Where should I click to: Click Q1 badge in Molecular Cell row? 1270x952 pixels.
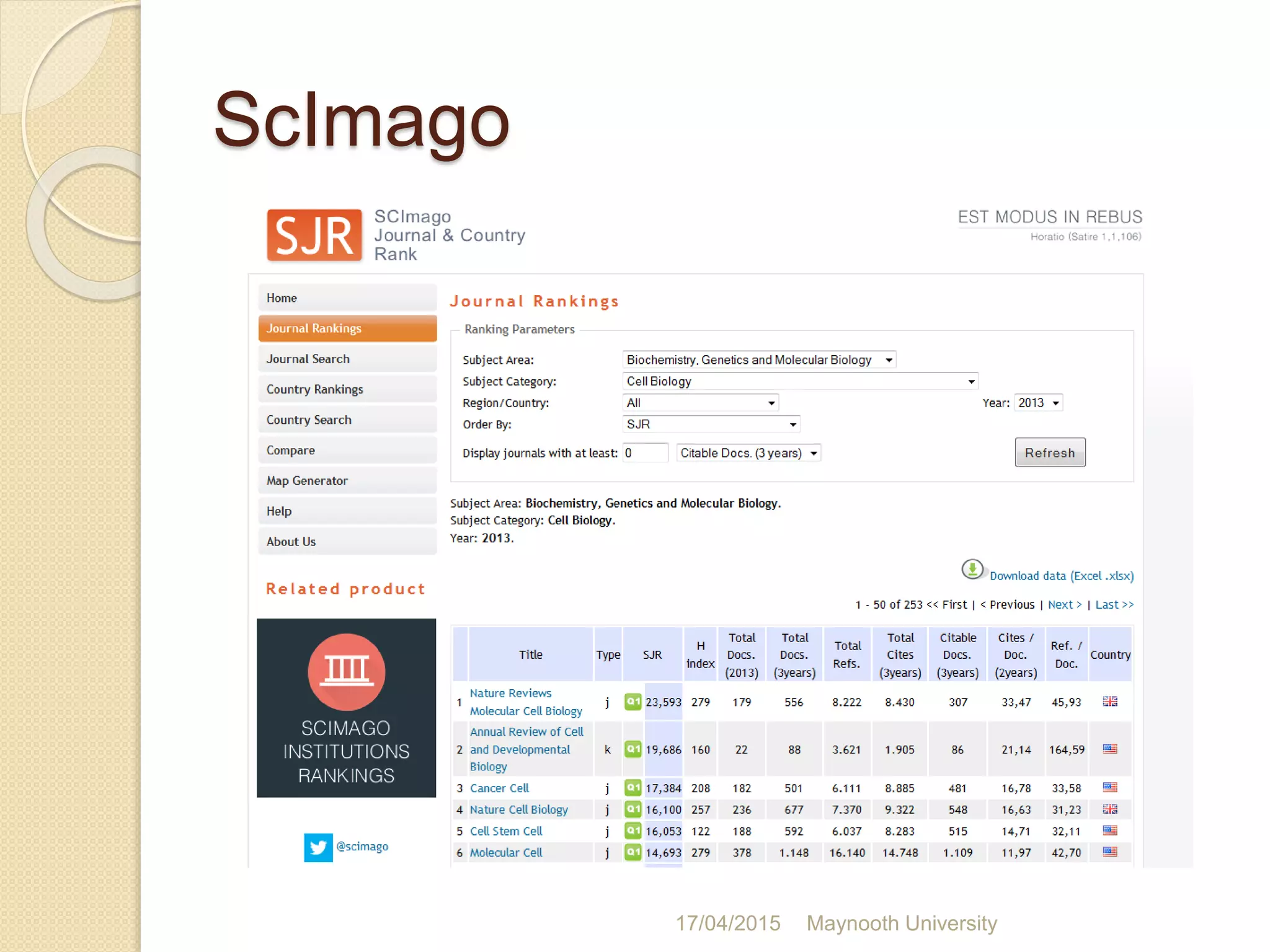[633, 852]
